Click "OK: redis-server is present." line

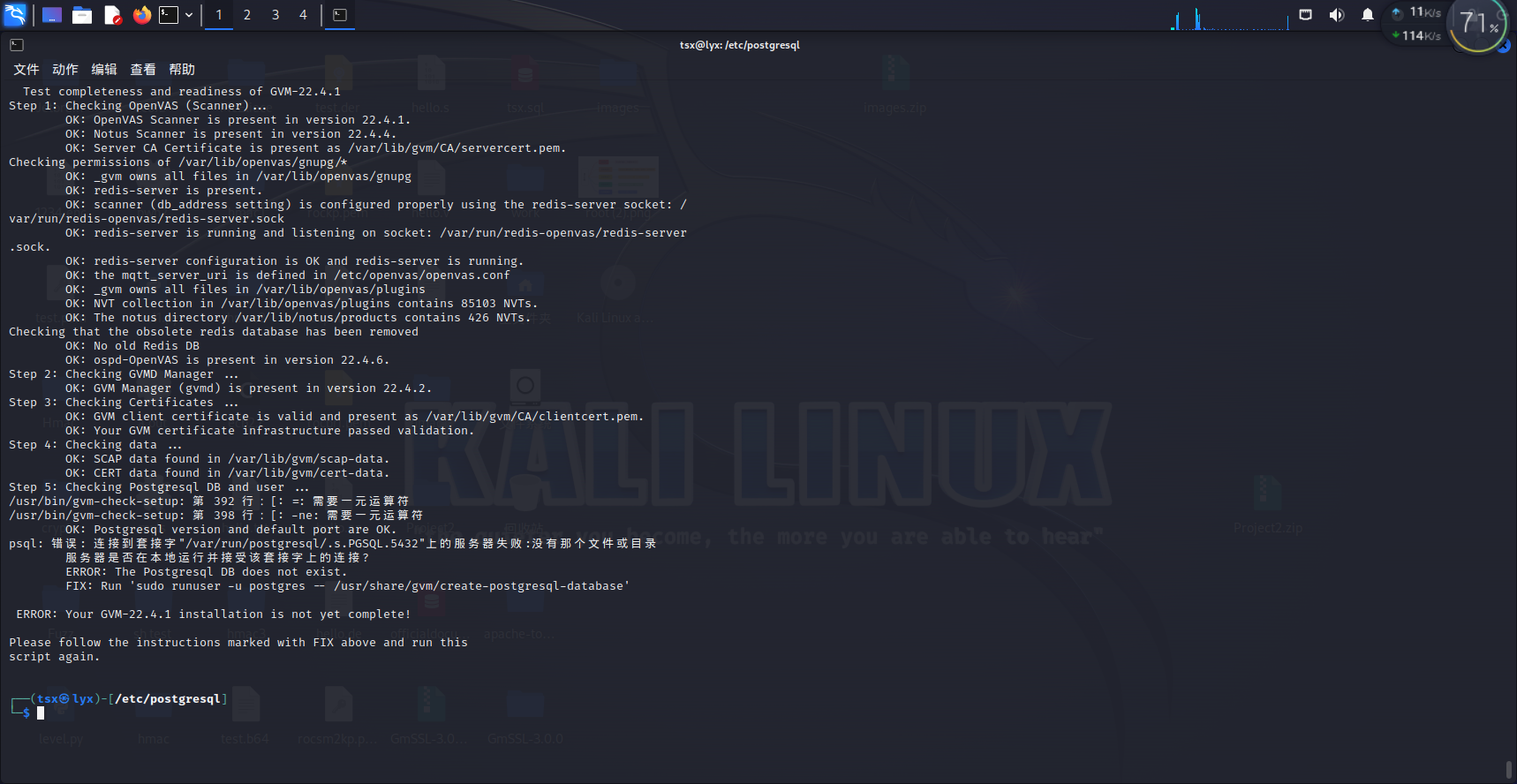pos(164,191)
